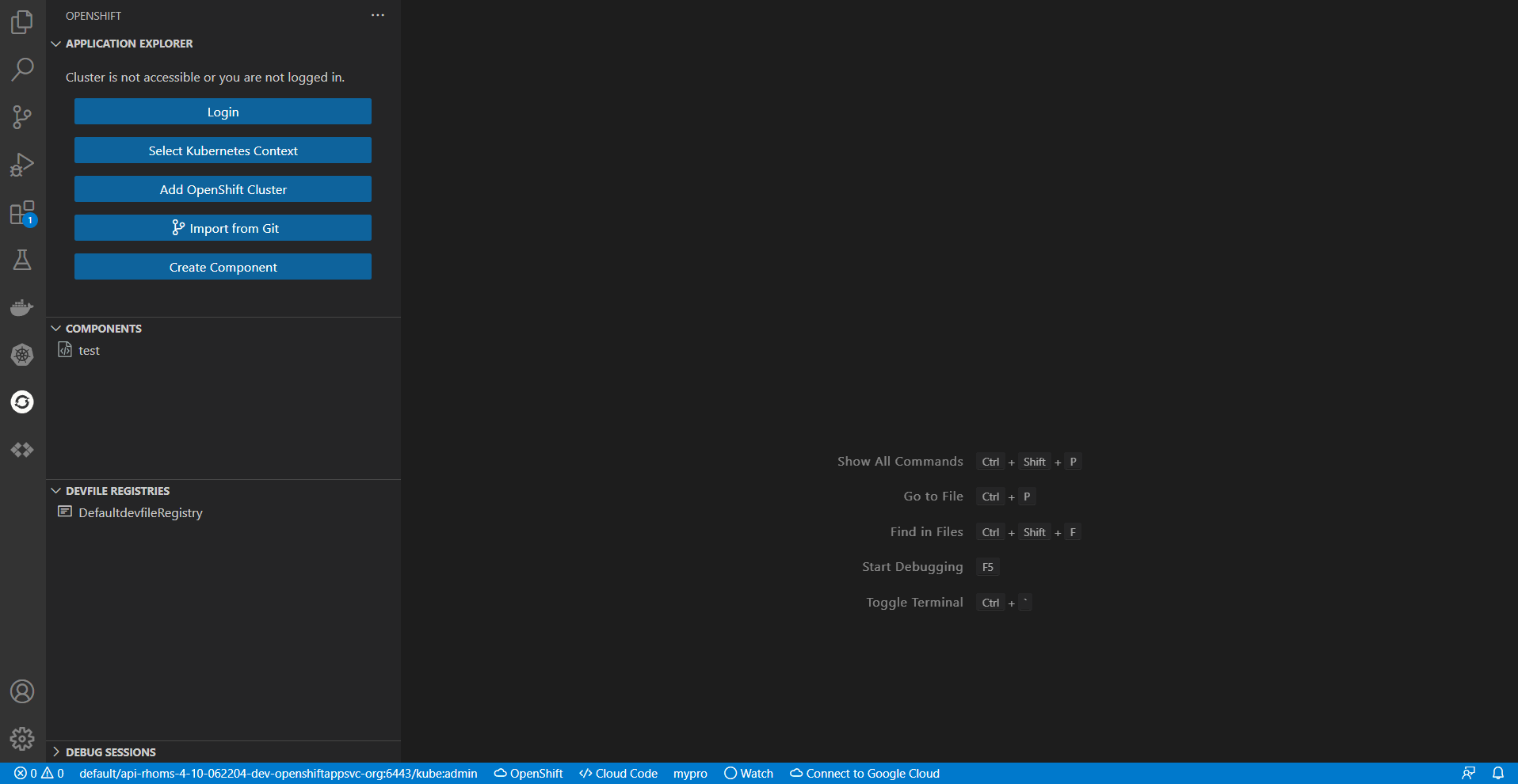Open the OpenShift panel more actions menu
This screenshot has width=1518, height=784.
point(378,15)
